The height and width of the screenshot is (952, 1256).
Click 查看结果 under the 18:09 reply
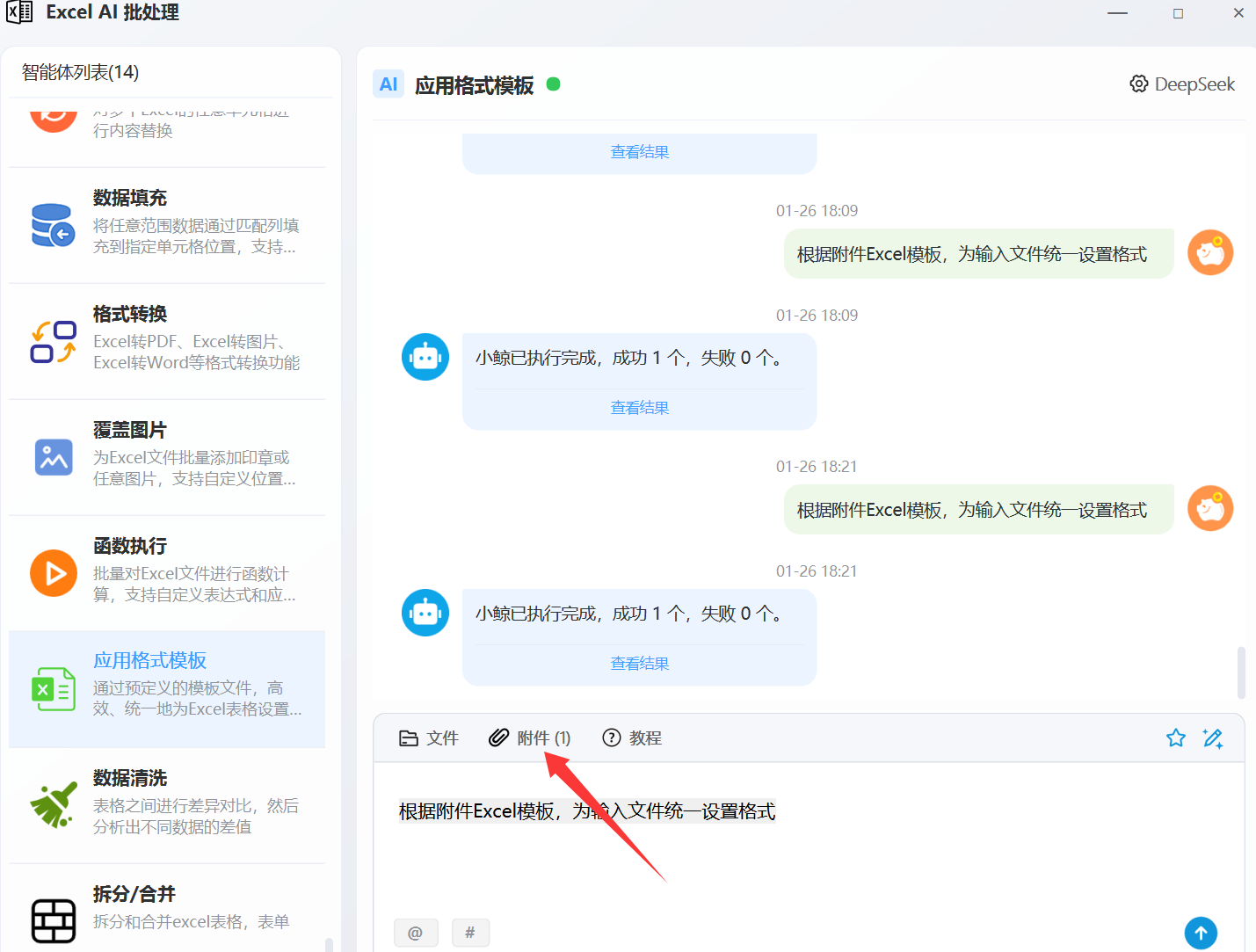[640, 408]
